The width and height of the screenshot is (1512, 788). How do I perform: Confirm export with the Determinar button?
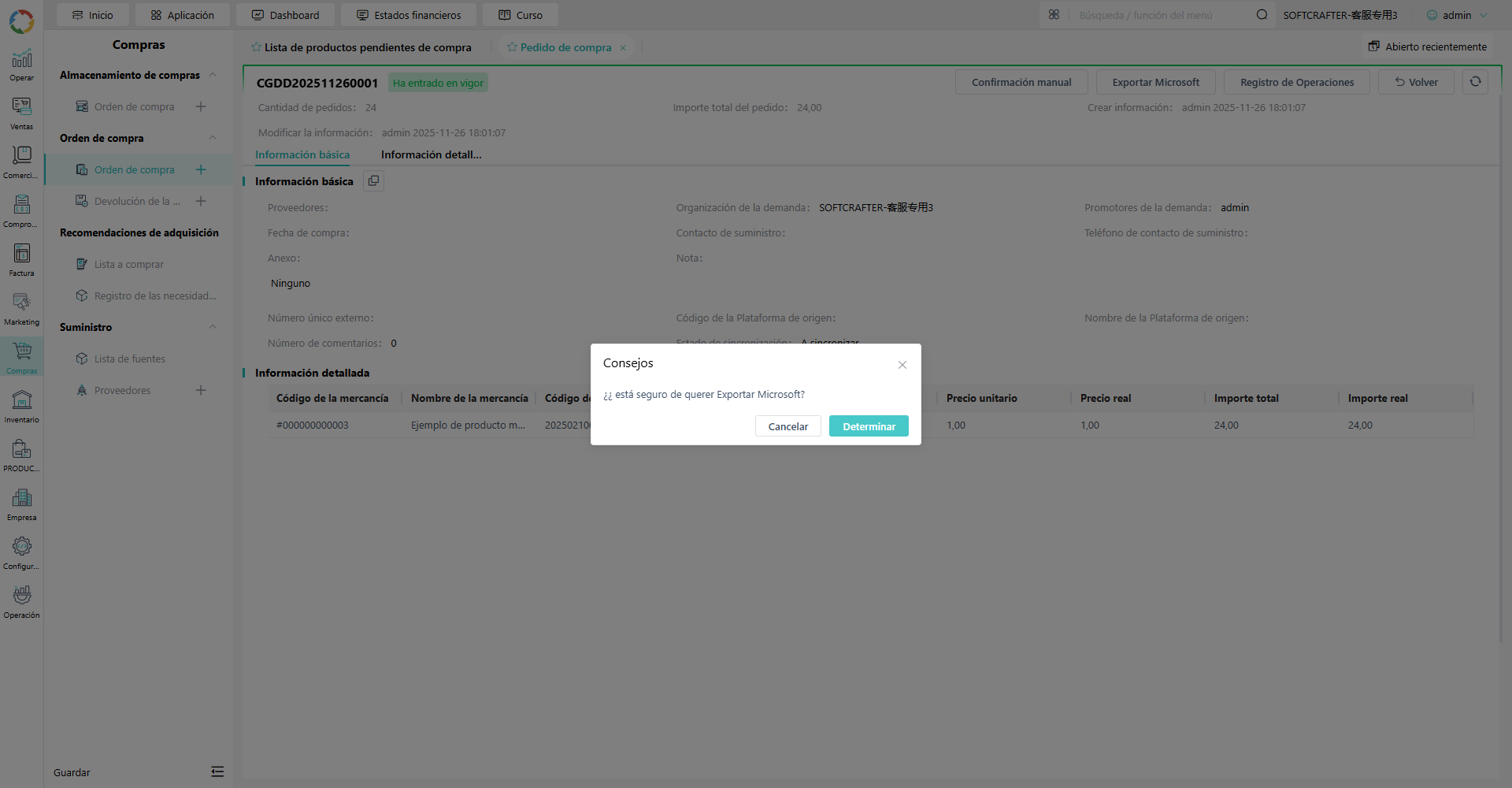(x=869, y=426)
